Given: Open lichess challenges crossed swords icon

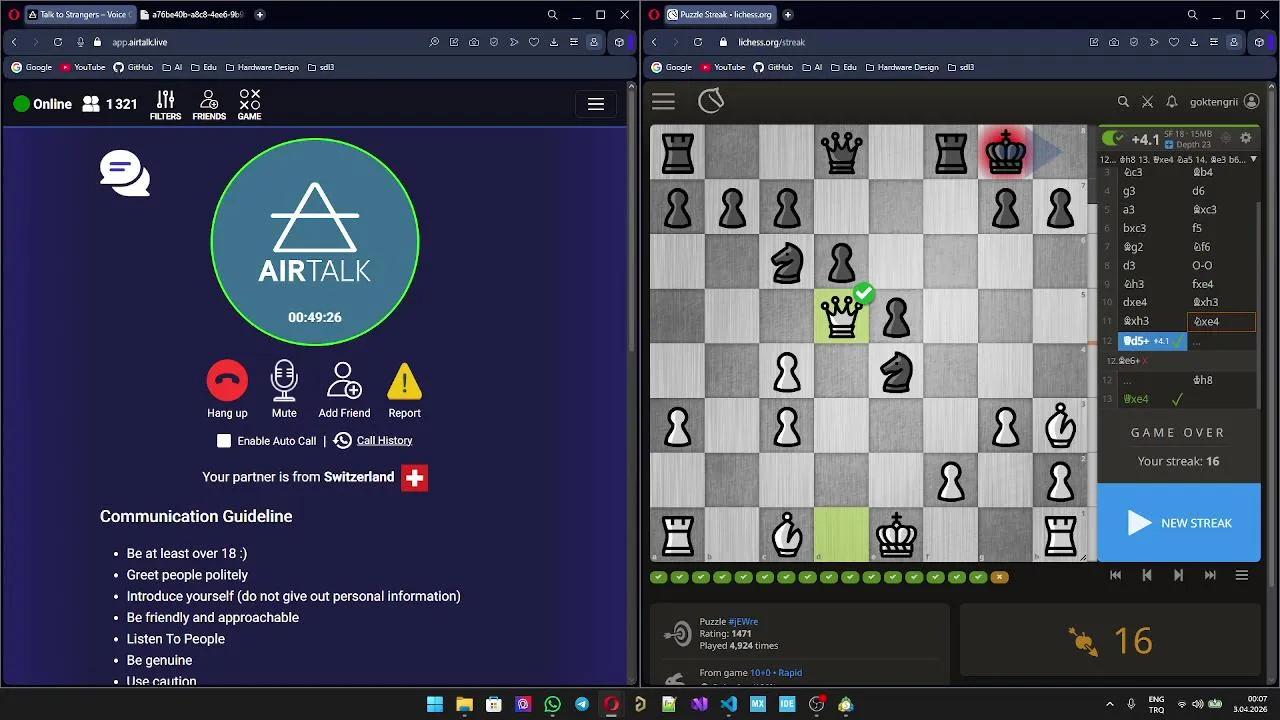Looking at the screenshot, I should point(1148,102).
